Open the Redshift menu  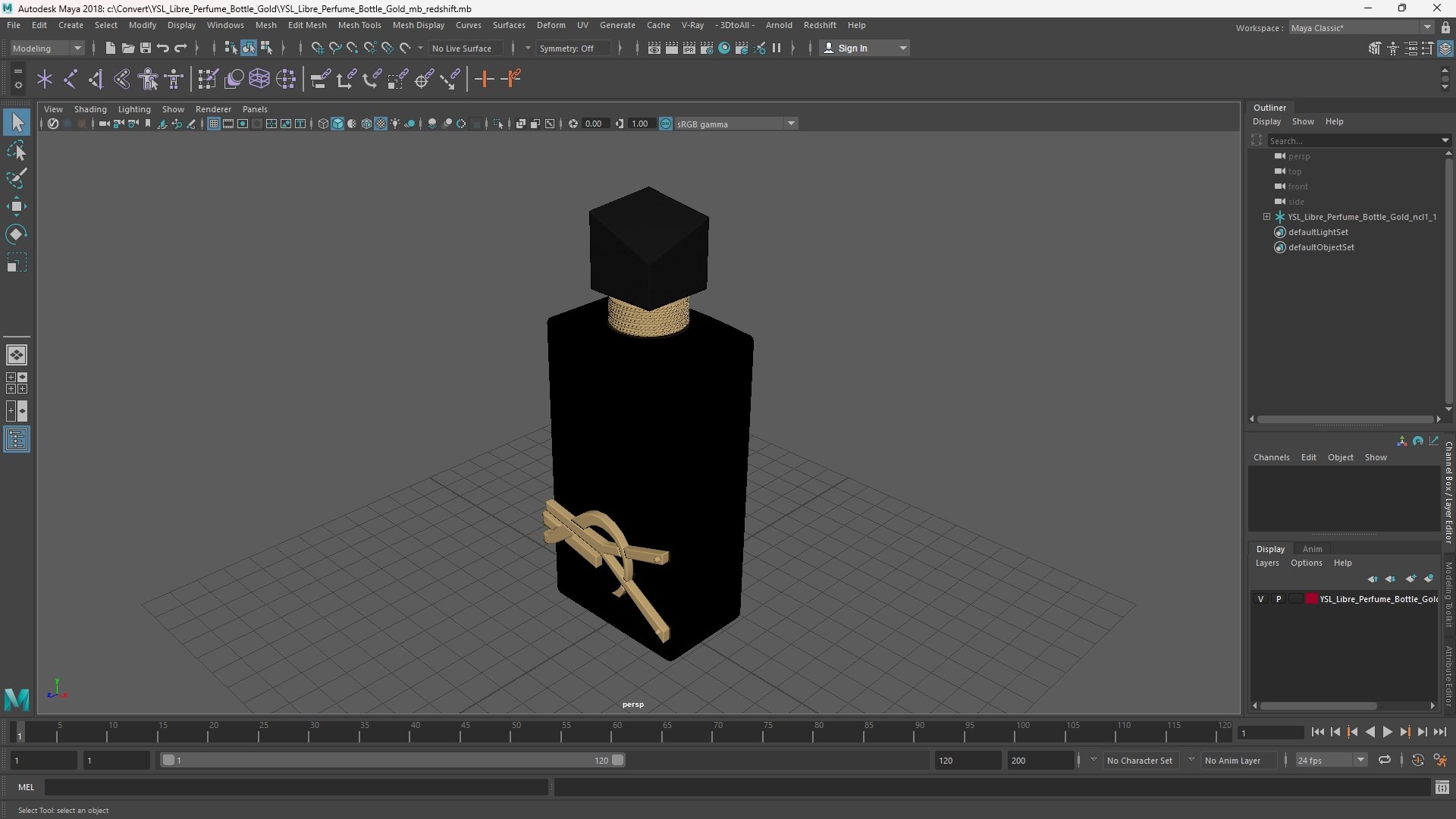pyautogui.click(x=819, y=25)
